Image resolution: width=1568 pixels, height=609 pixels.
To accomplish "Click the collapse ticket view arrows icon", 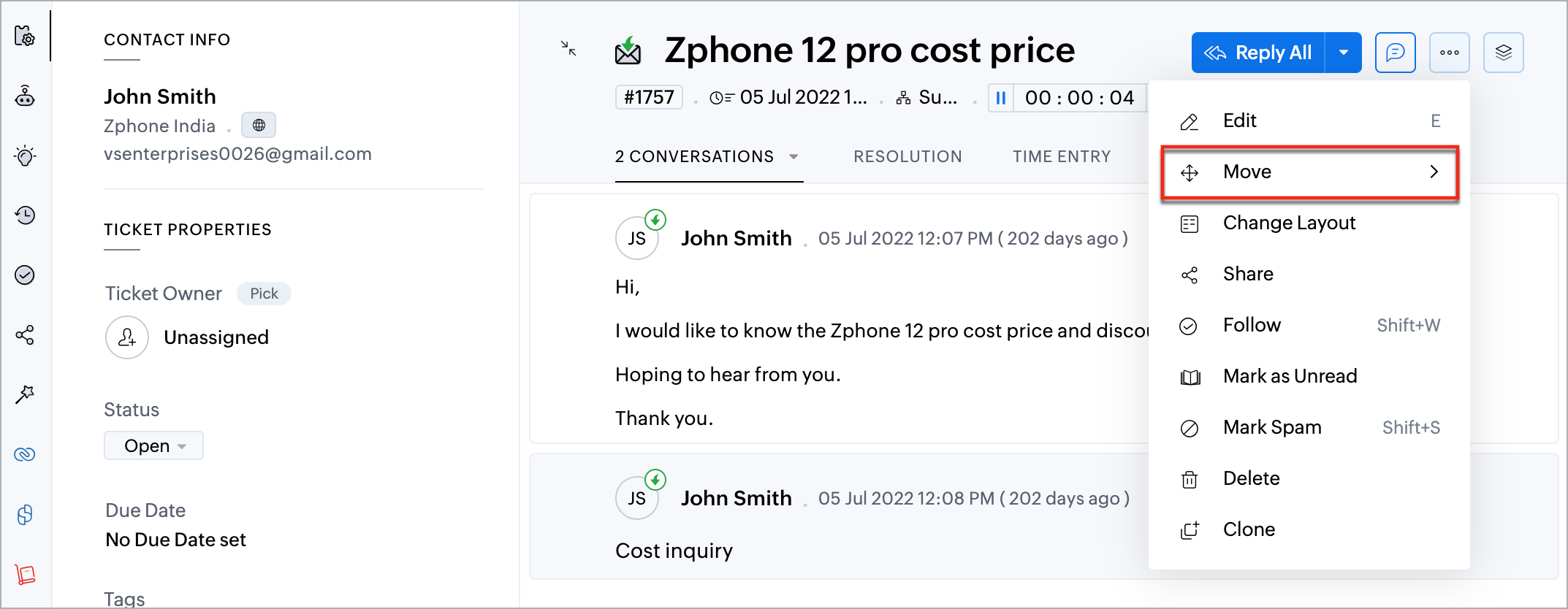I will click(x=568, y=49).
